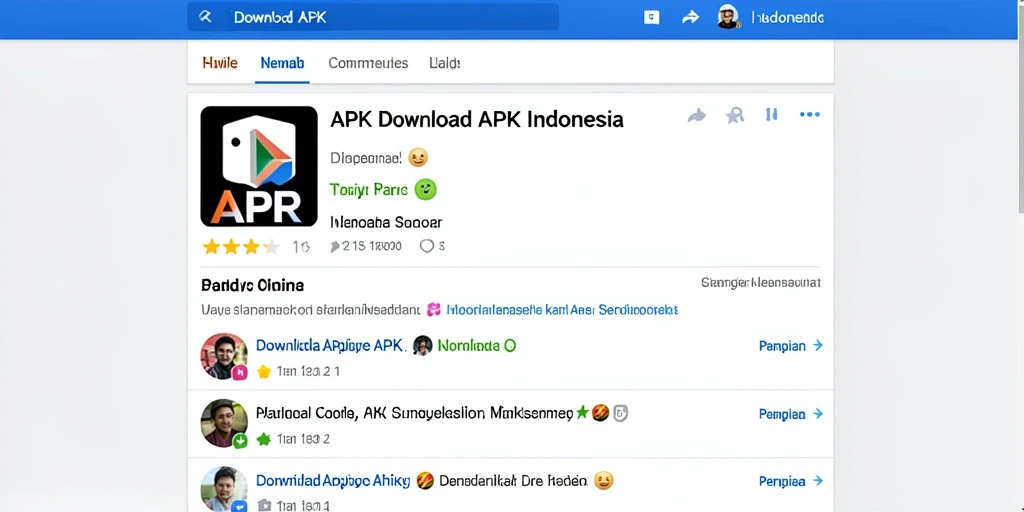Click the shield icon in second review title
Screen dimensions: 1024x512
pyautogui.click(x=620, y=413)
